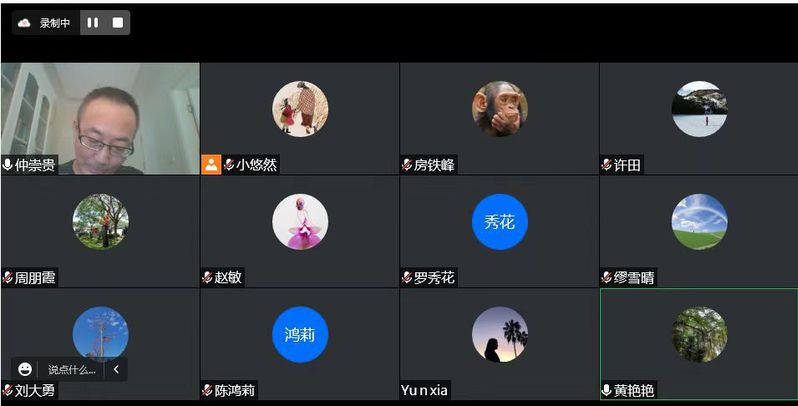Viewport: 798px width, 406px height.
Task: Click the cloud recording status icon
Action: pyautogui.click(x=24, y=23)
